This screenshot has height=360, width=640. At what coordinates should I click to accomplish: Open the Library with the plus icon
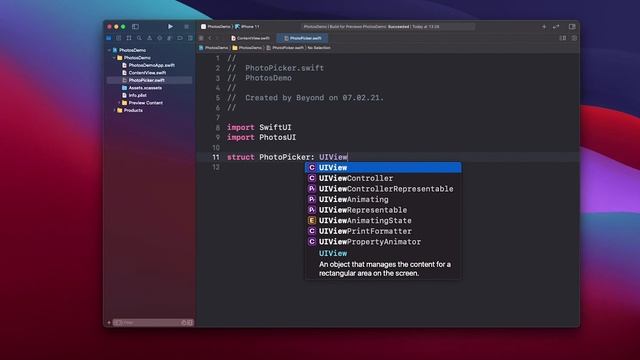(x=544, y=27)
